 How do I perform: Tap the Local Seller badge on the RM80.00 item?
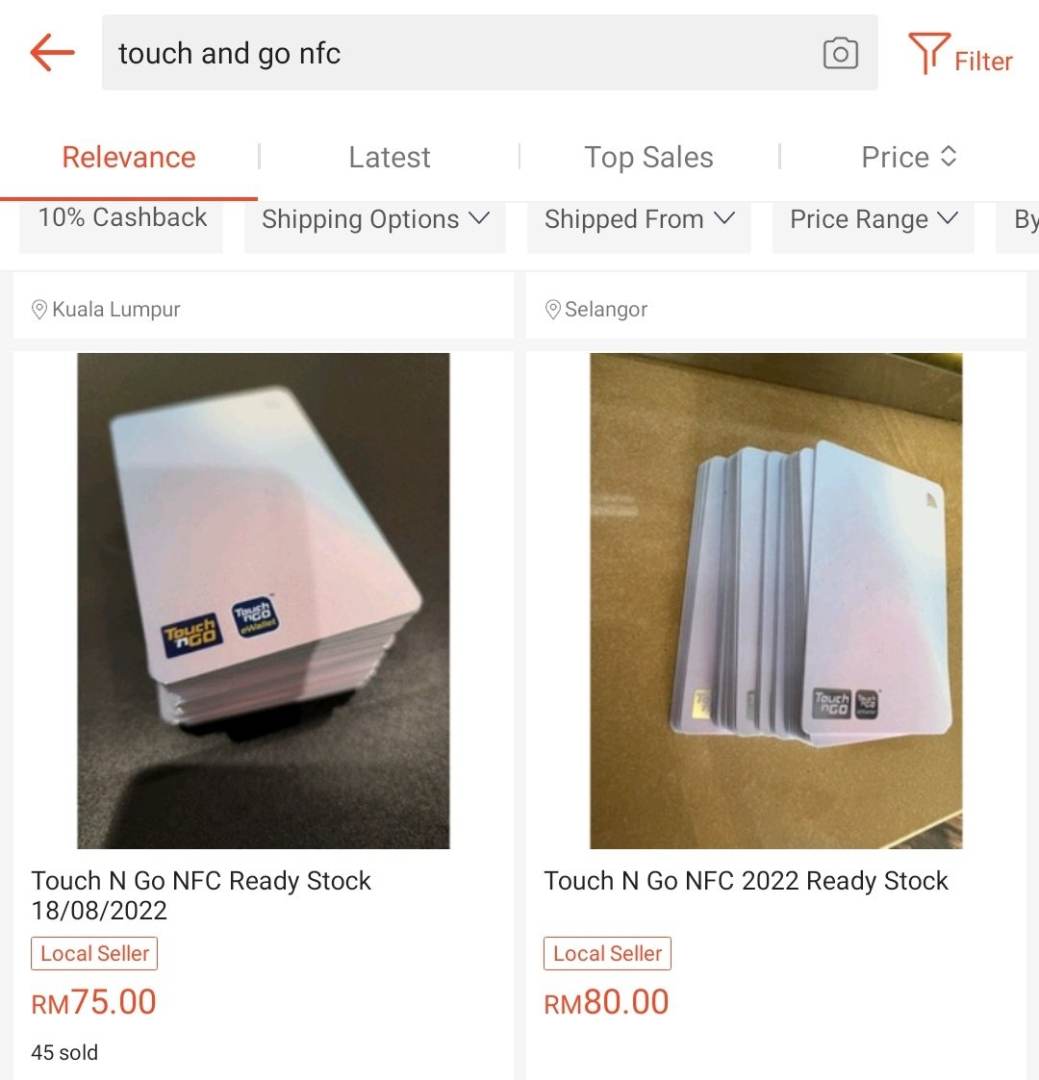click(x=607, y=954)
